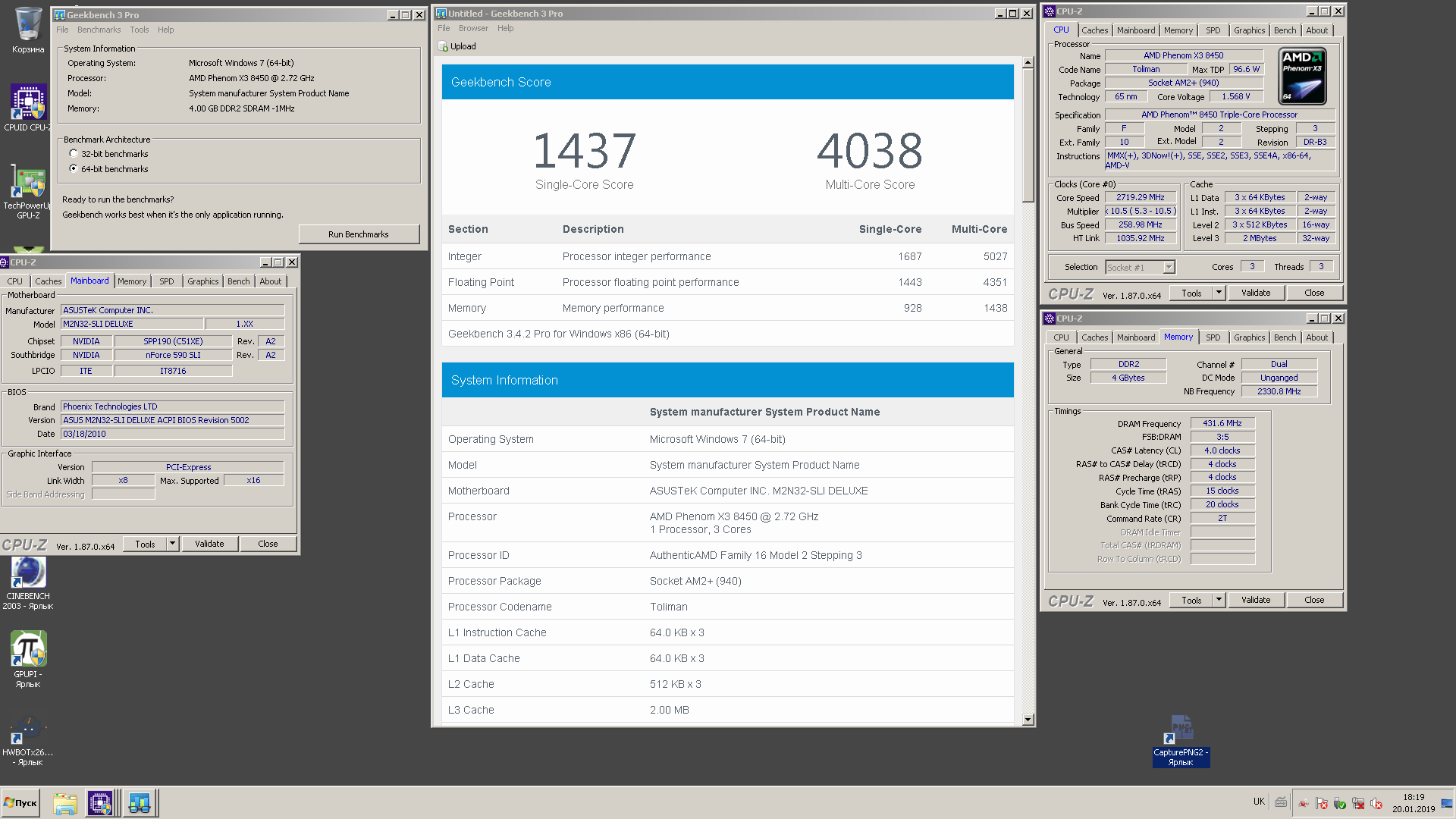Open the Windows Explorer taskbar icon
Viewport: 1456px width, 819px height.
pos(65,802)
